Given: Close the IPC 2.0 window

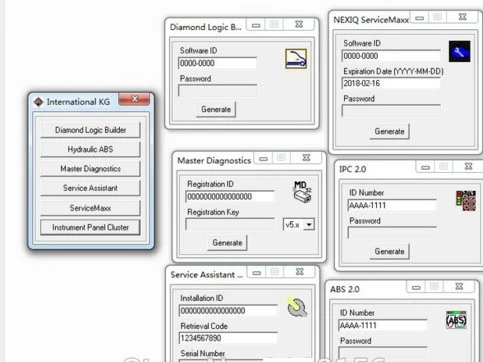Looking at the screenshot, I should tap(469, 167).
